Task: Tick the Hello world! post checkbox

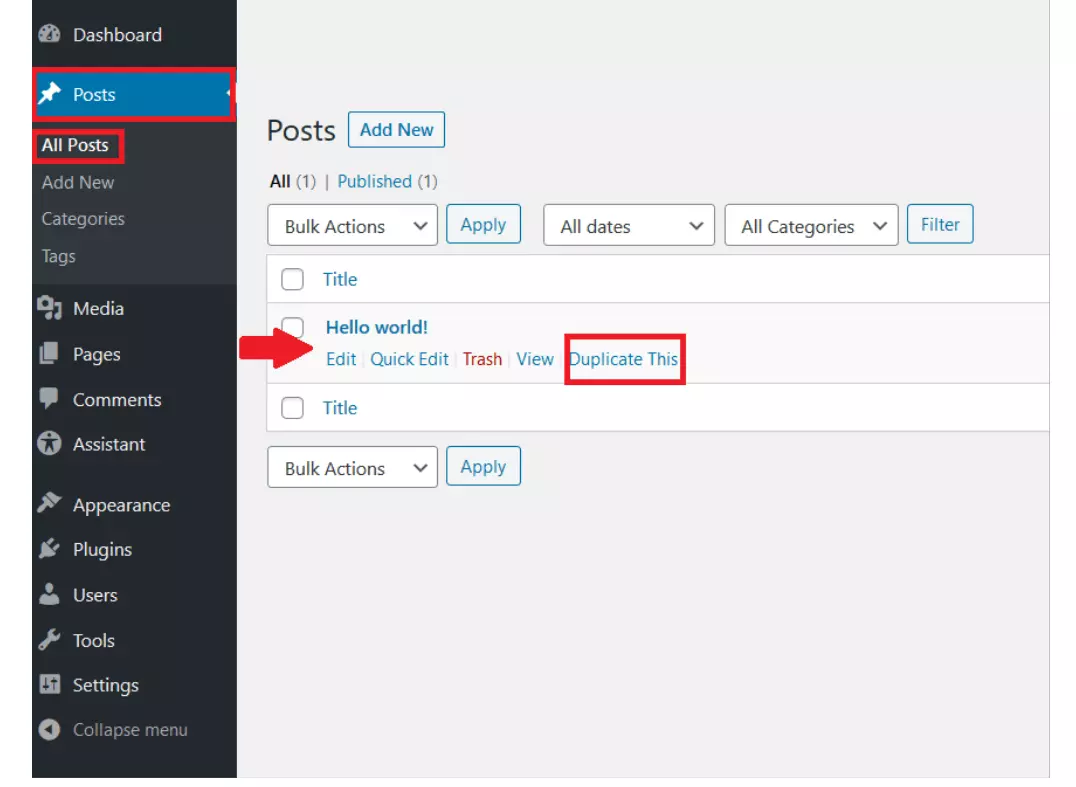Action: coord(293,327)
